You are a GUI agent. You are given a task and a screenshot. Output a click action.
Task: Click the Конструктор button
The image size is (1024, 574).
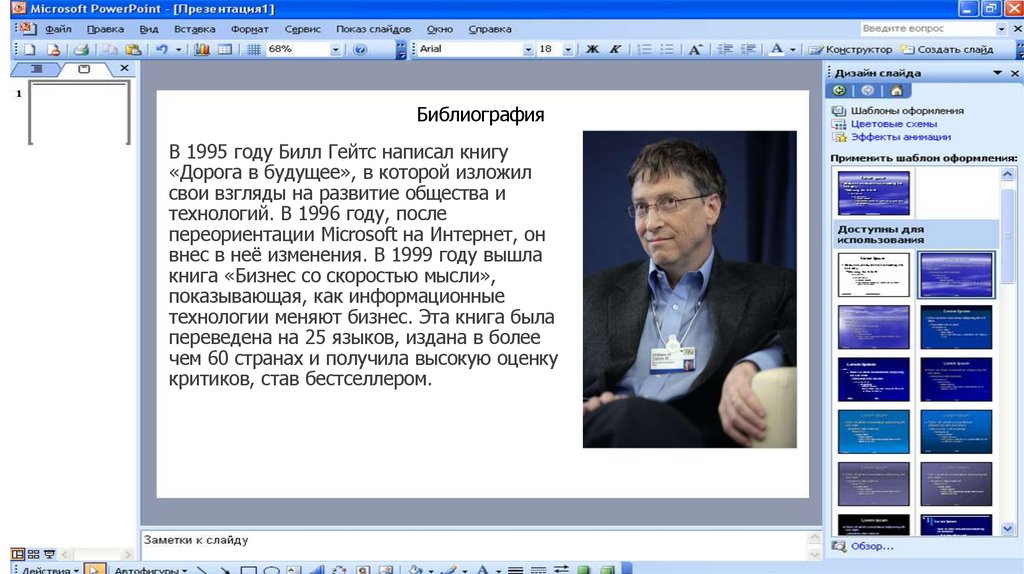click(x=850, y=50)
